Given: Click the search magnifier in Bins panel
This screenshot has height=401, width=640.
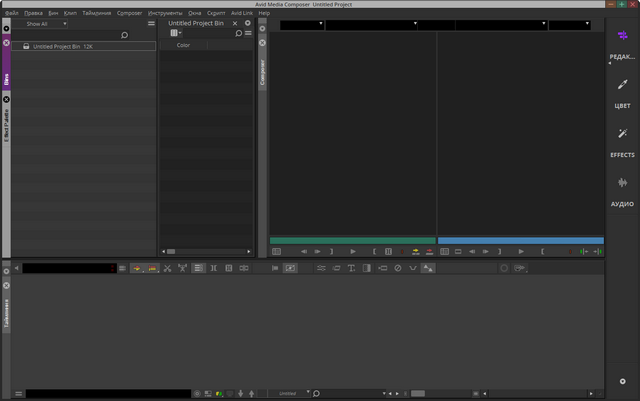Looking at the screenshot, I should click(x=124, y=35).
